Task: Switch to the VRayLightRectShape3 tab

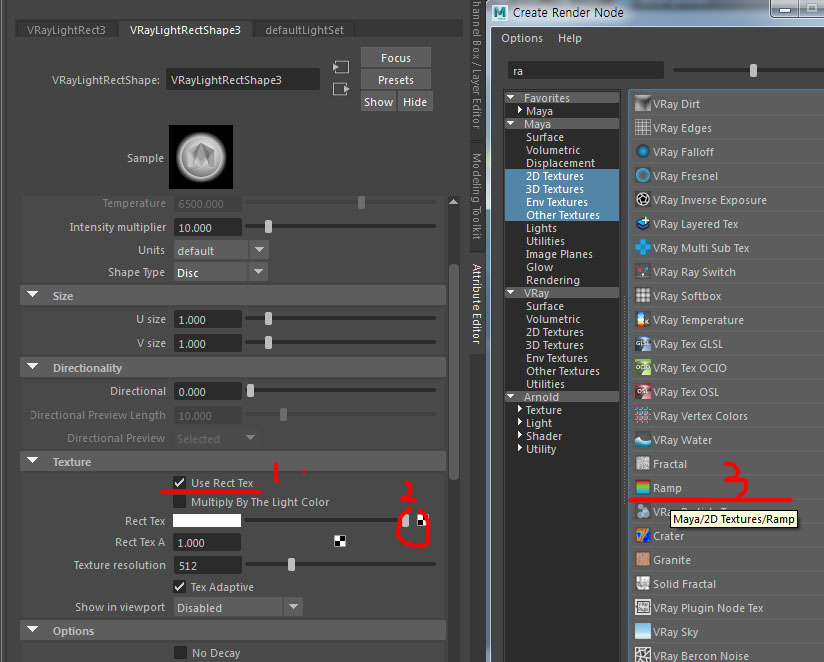Action: 185,30
